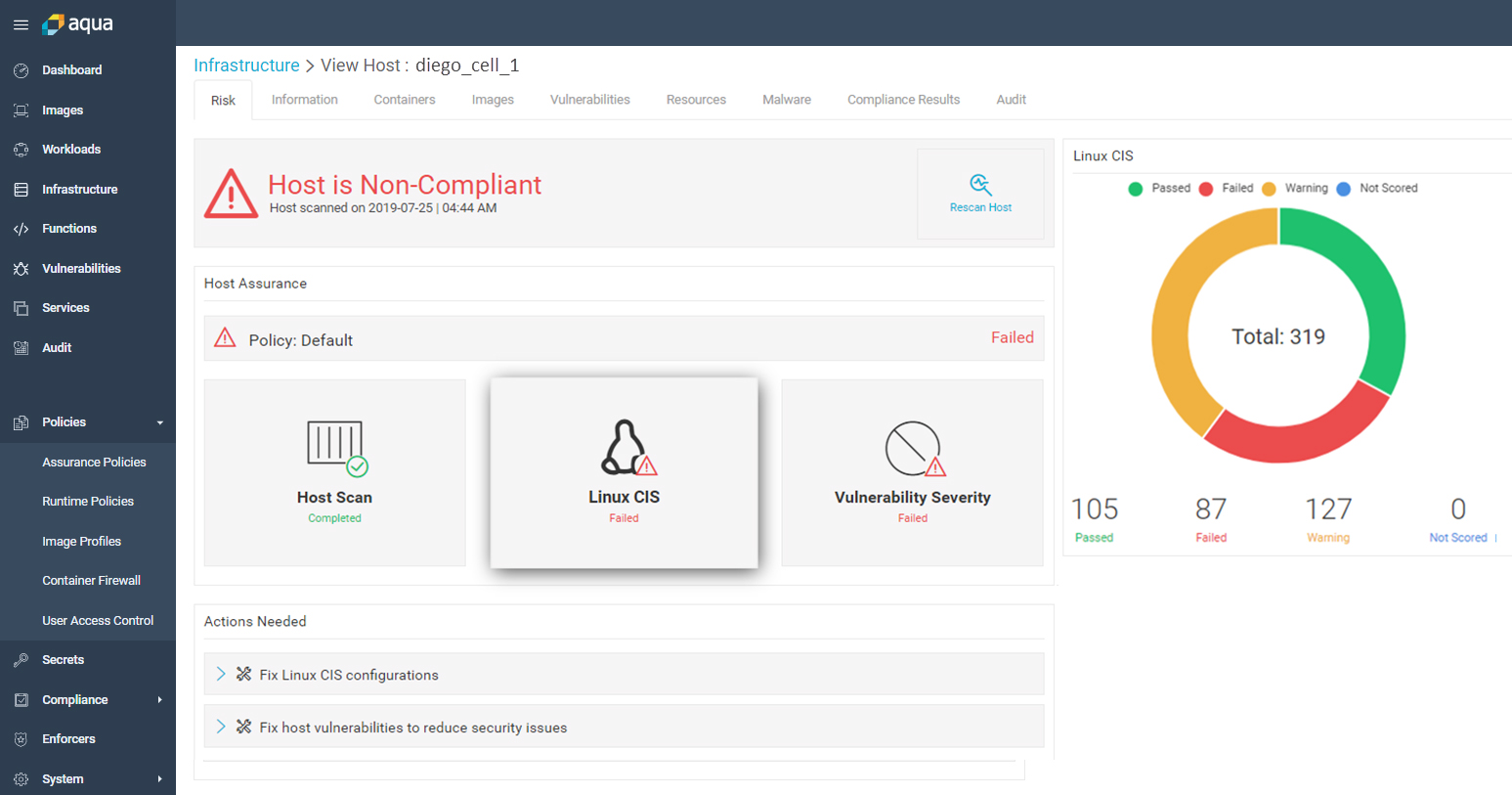This screenshot has width=1512, height=795.
Task: Click the Rescan Host label
Action: (980, 207)
